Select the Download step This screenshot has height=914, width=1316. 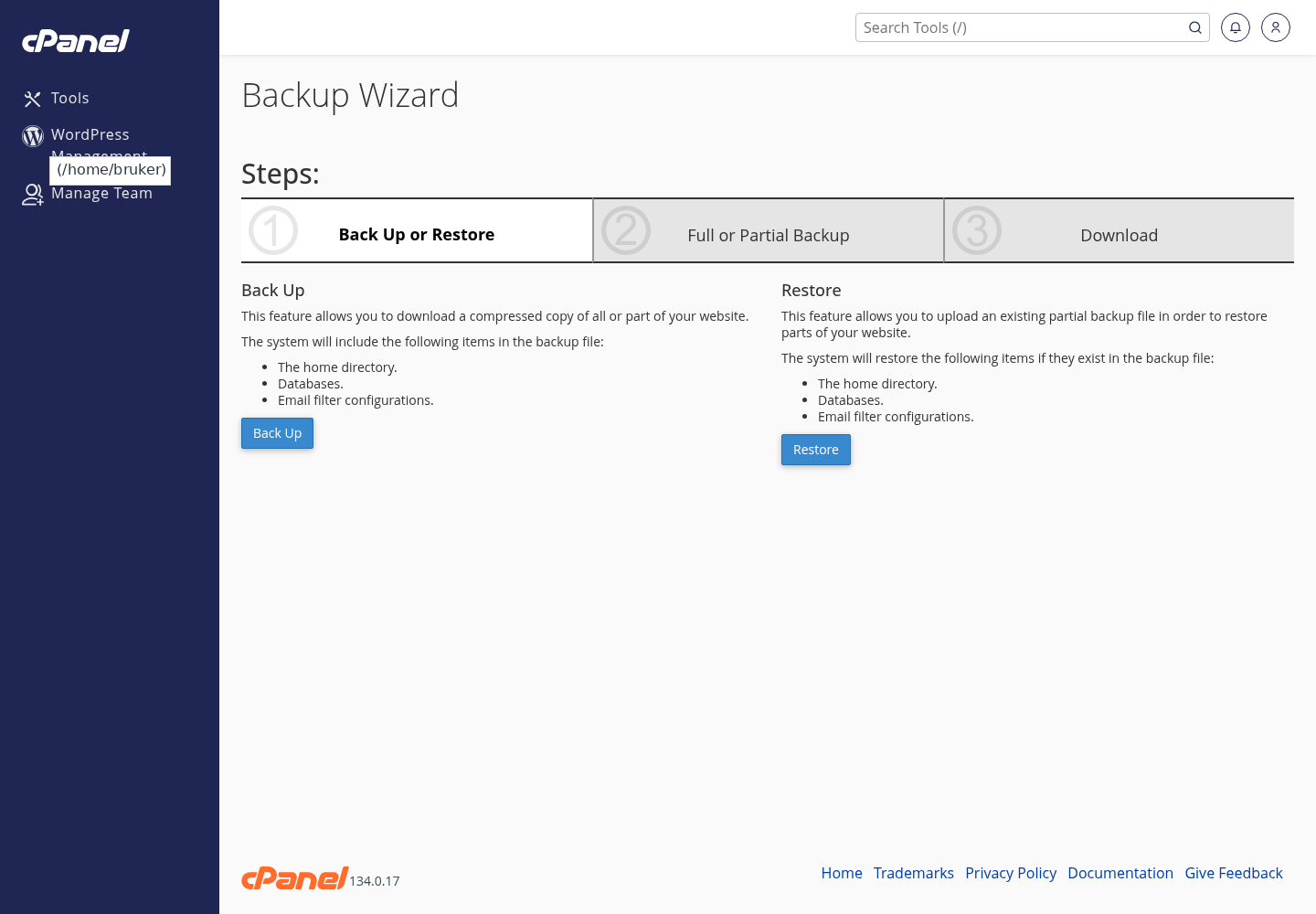[1119, 235]
